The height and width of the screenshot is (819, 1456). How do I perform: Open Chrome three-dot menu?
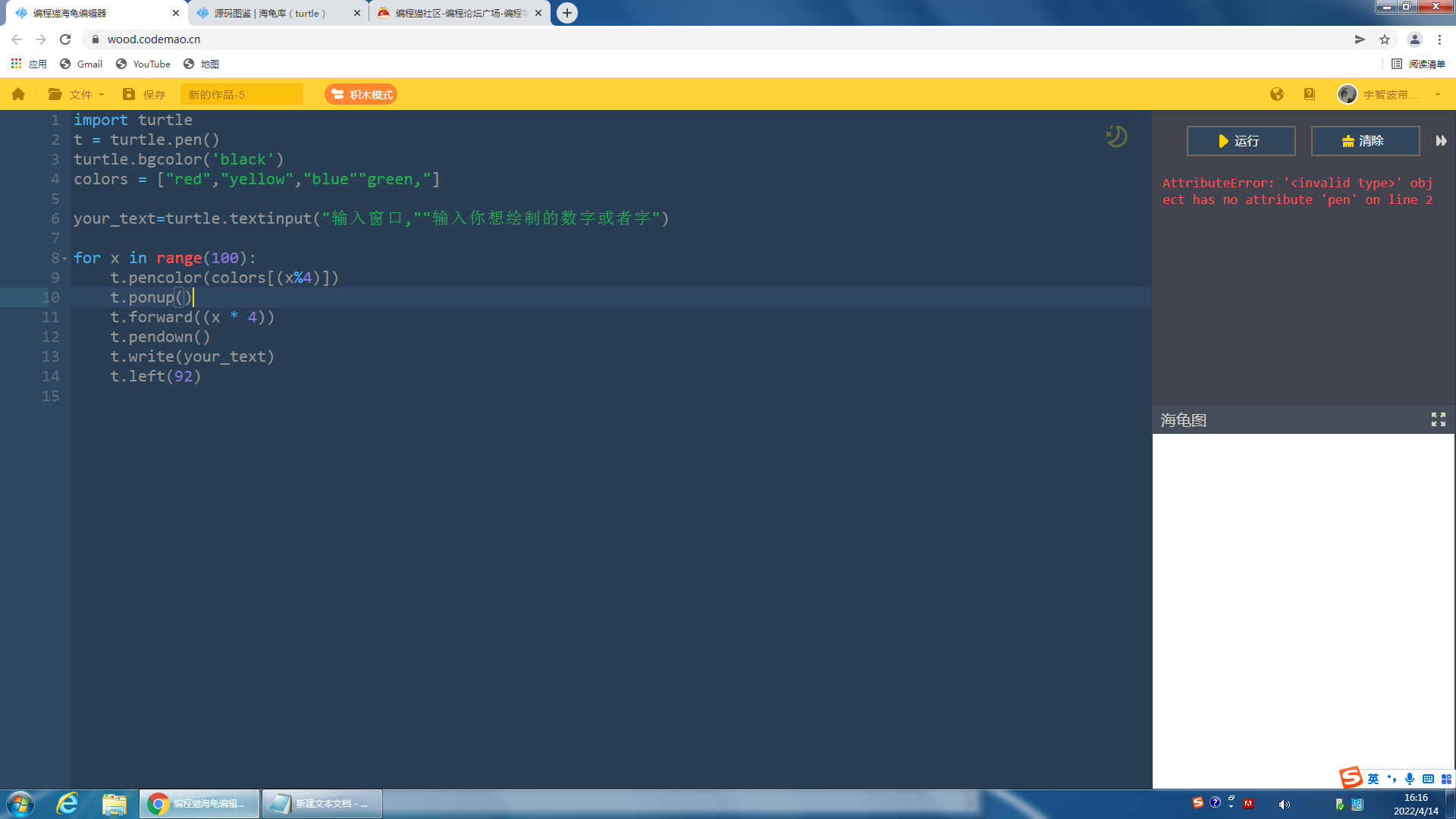tap(1439, 39)
